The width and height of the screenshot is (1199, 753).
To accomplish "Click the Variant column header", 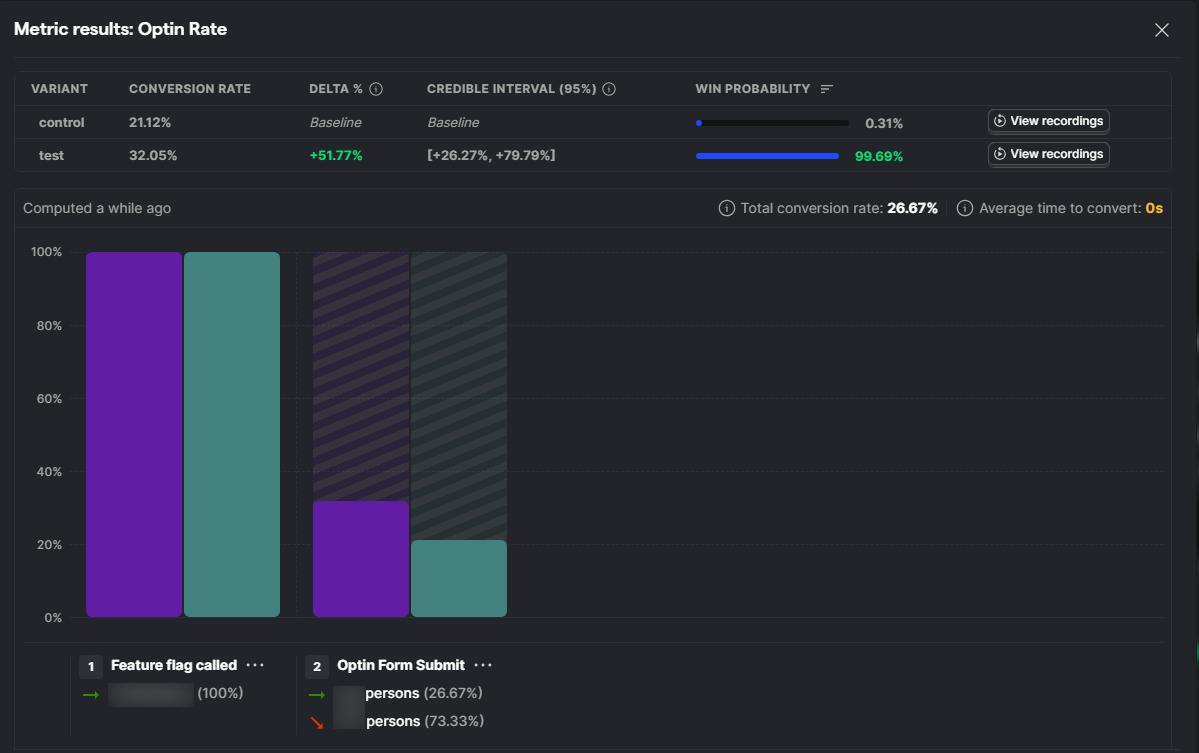I will (59, 89).
